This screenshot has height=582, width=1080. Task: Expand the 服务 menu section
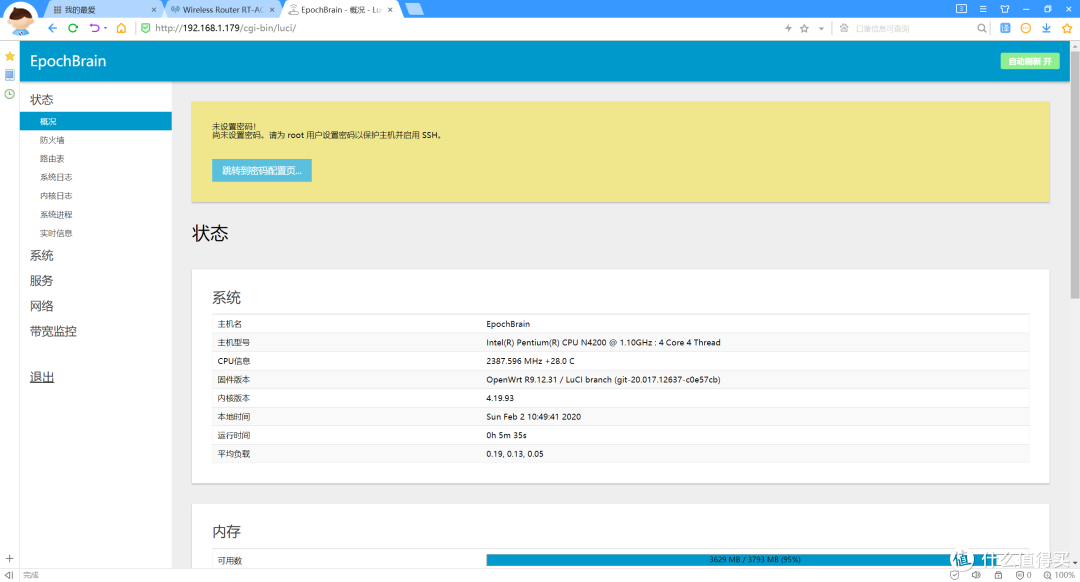point(42,281)
